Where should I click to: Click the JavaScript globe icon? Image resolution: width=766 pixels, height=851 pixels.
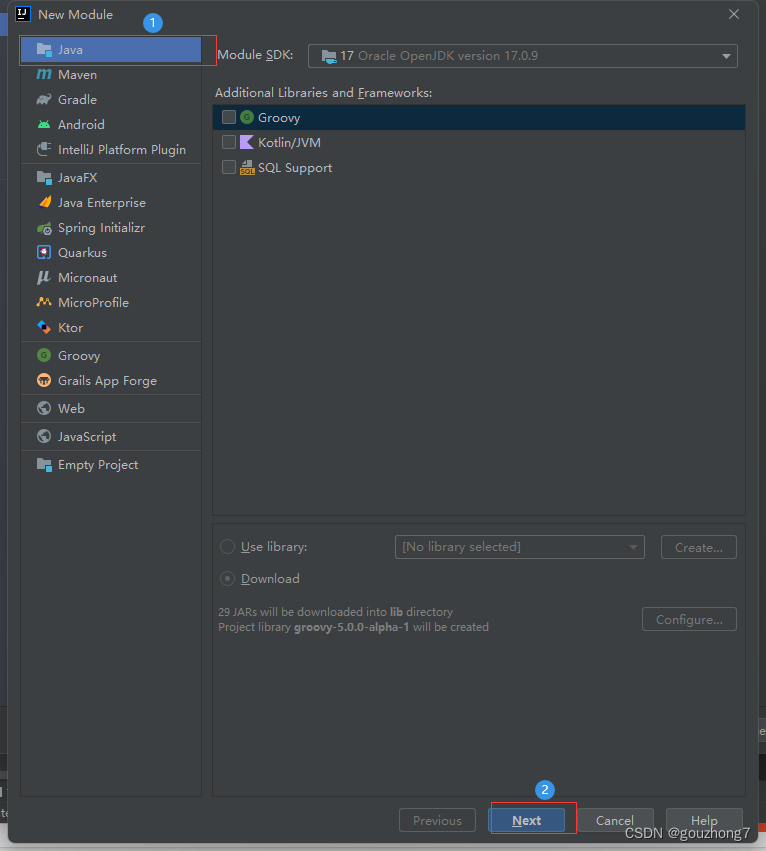(x=44, y=436)
